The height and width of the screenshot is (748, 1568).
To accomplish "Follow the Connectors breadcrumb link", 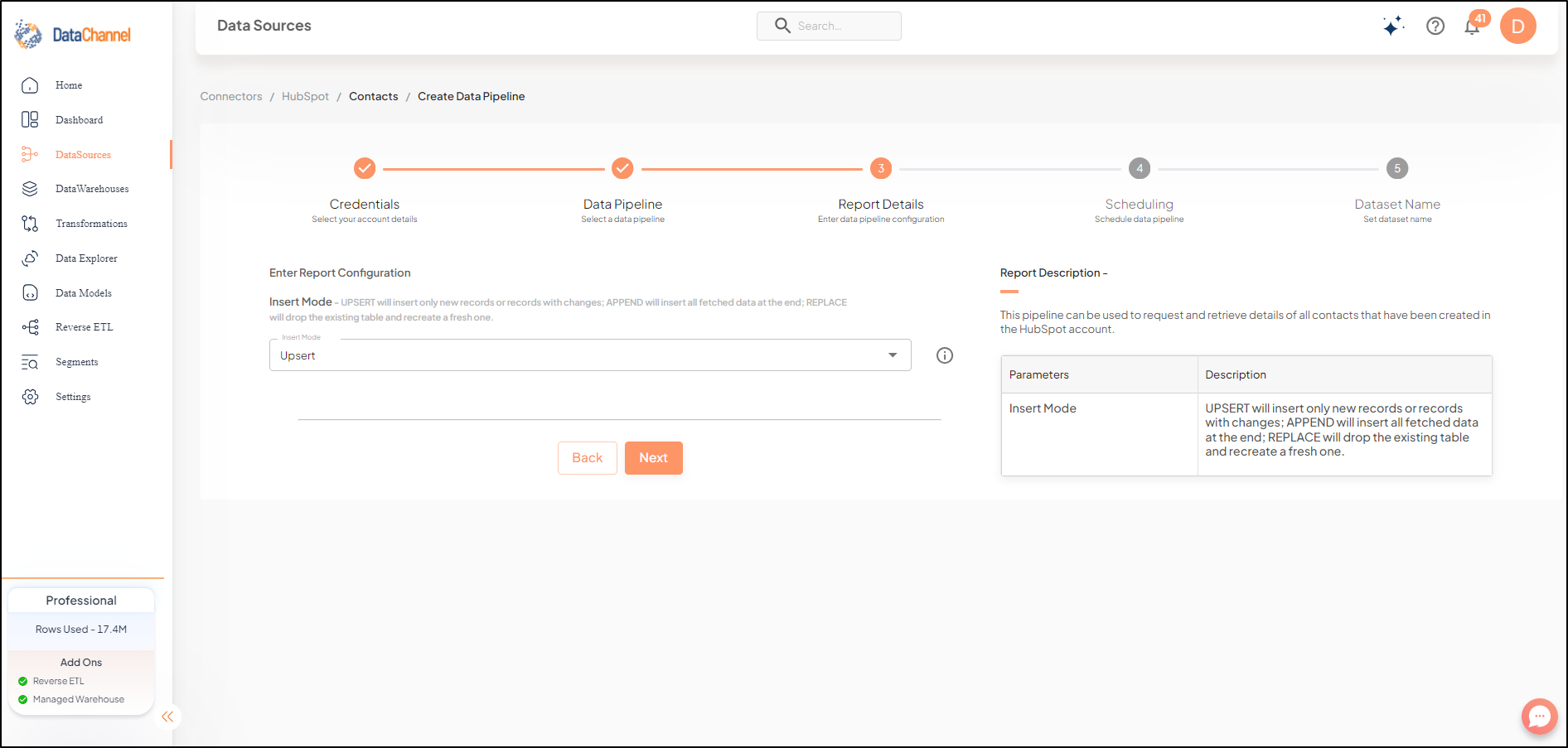I will (231, 96).
